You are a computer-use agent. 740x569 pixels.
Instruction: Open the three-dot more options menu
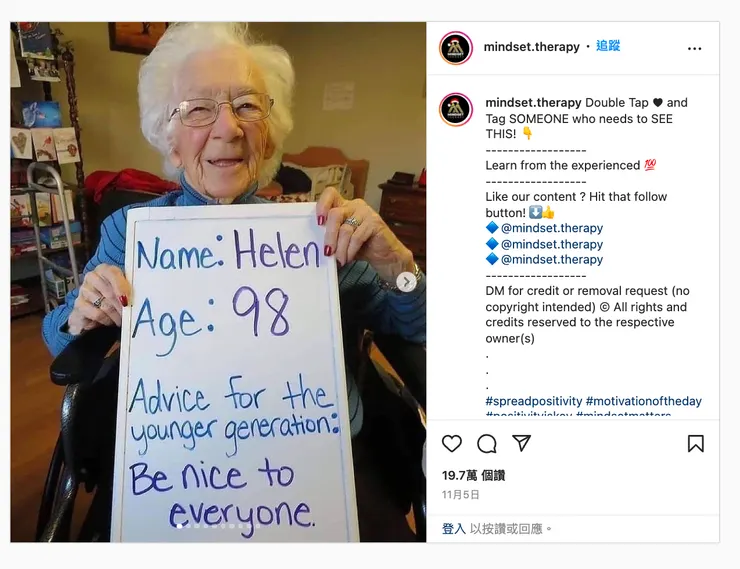point(694,49)
